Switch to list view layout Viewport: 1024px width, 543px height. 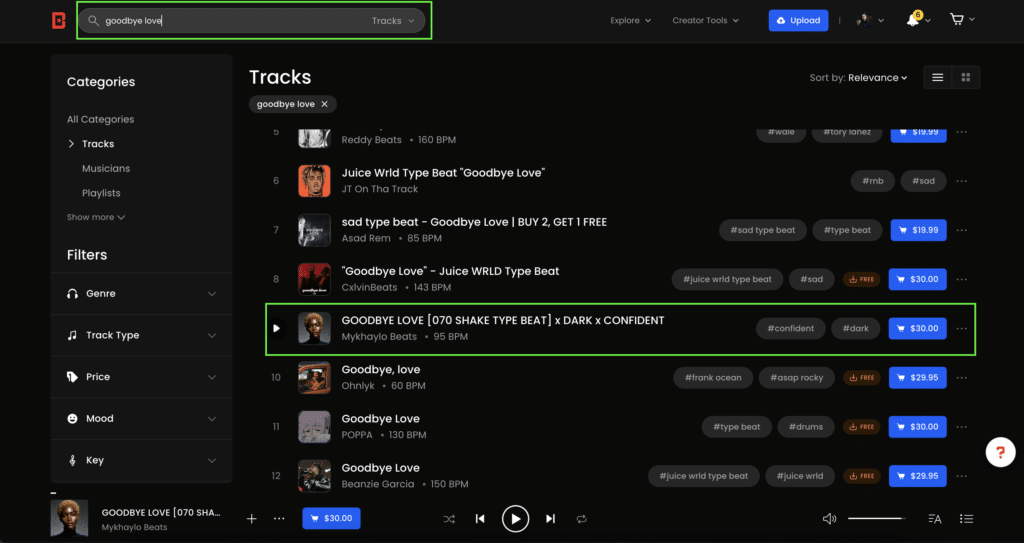point(938,77)
